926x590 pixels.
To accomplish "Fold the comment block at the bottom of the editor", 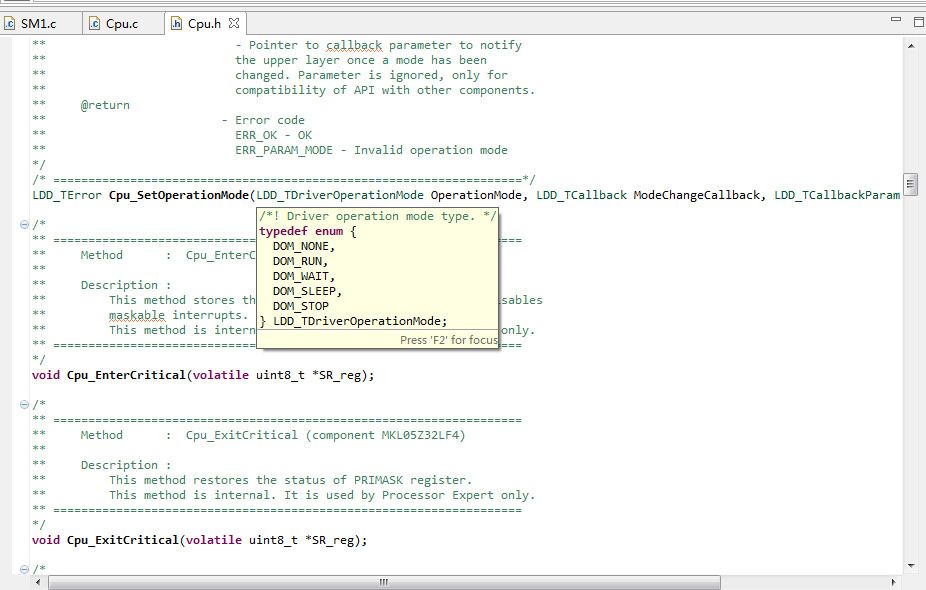I will point(24,569).
